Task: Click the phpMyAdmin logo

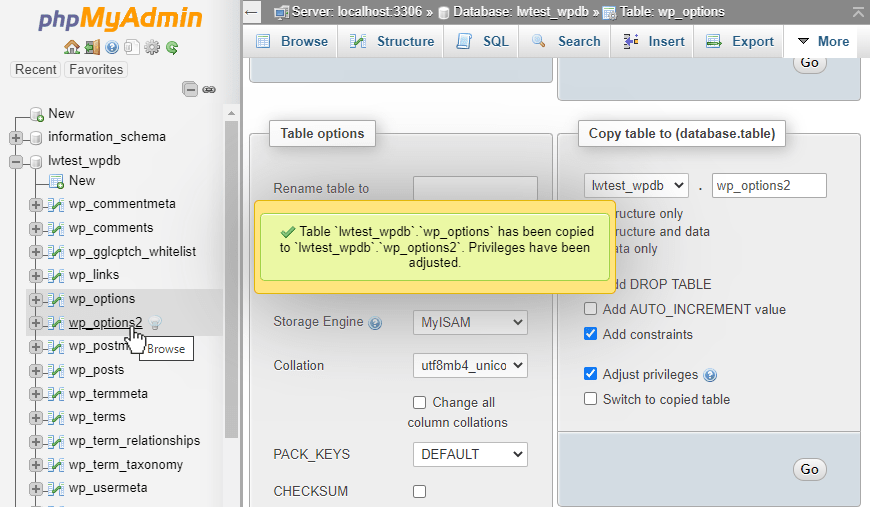Action: (120, 18)
